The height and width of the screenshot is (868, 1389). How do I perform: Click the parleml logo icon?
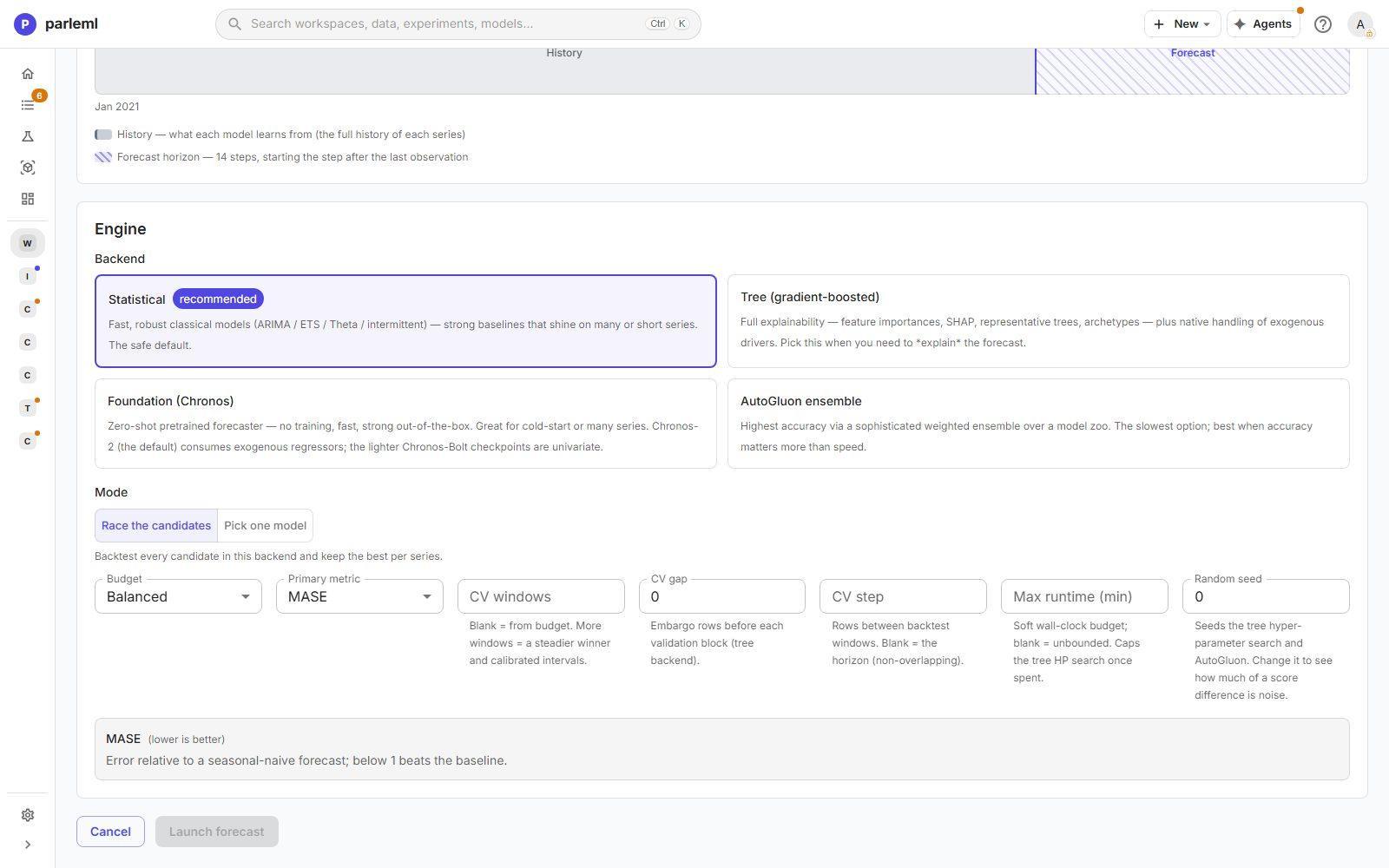click(x=25, y=24)
